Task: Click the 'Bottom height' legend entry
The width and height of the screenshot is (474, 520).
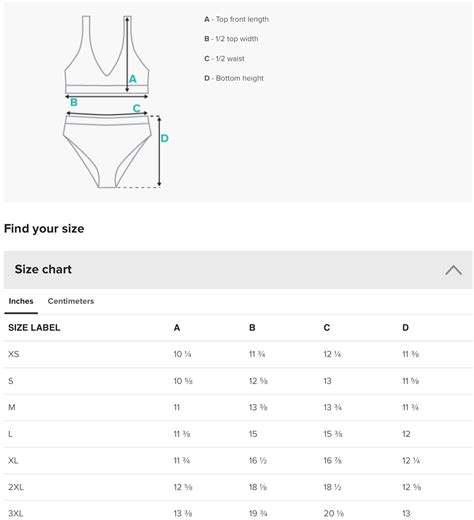Action: pyautogui.click(x=234, y=78)
